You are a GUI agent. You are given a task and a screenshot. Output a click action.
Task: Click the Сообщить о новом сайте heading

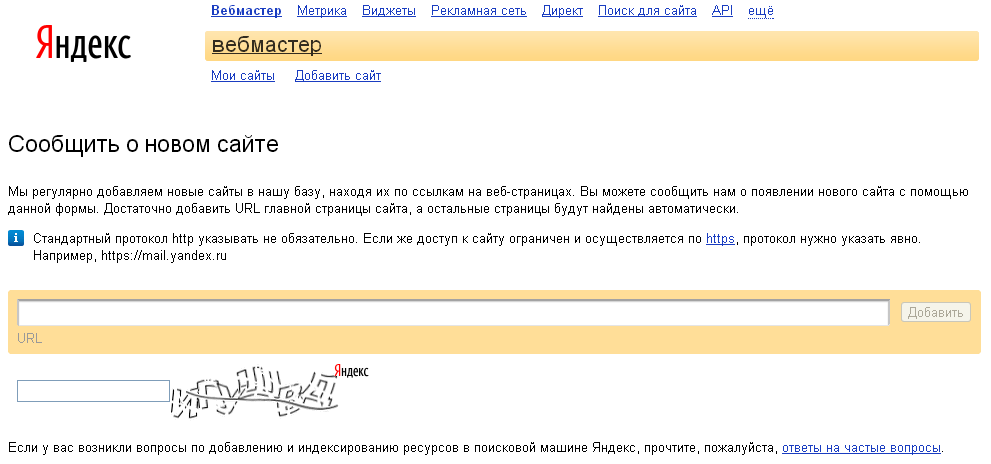(143, 144)
